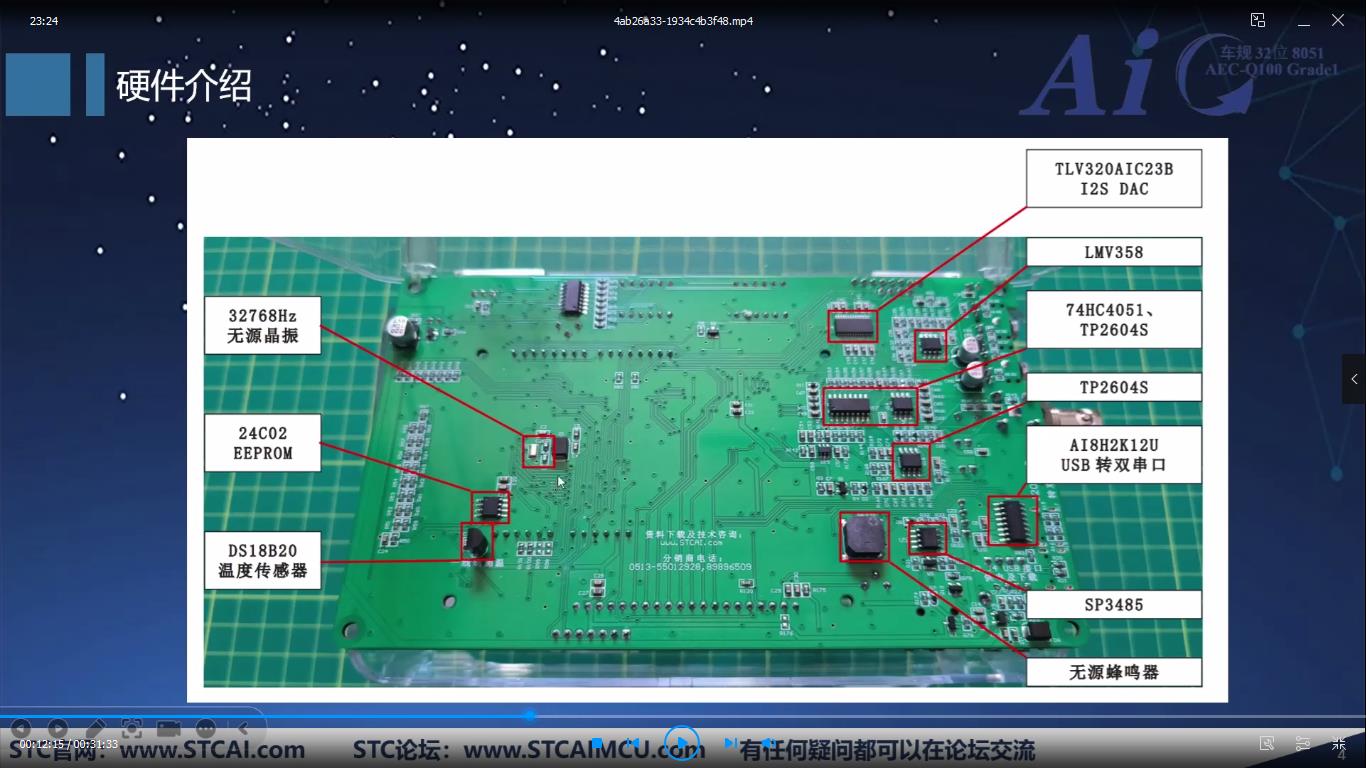Click the "TLV320AIC23B I2S DAC" label
The width and height of the screenshot is (1366, 768).
click(1114, 179)
